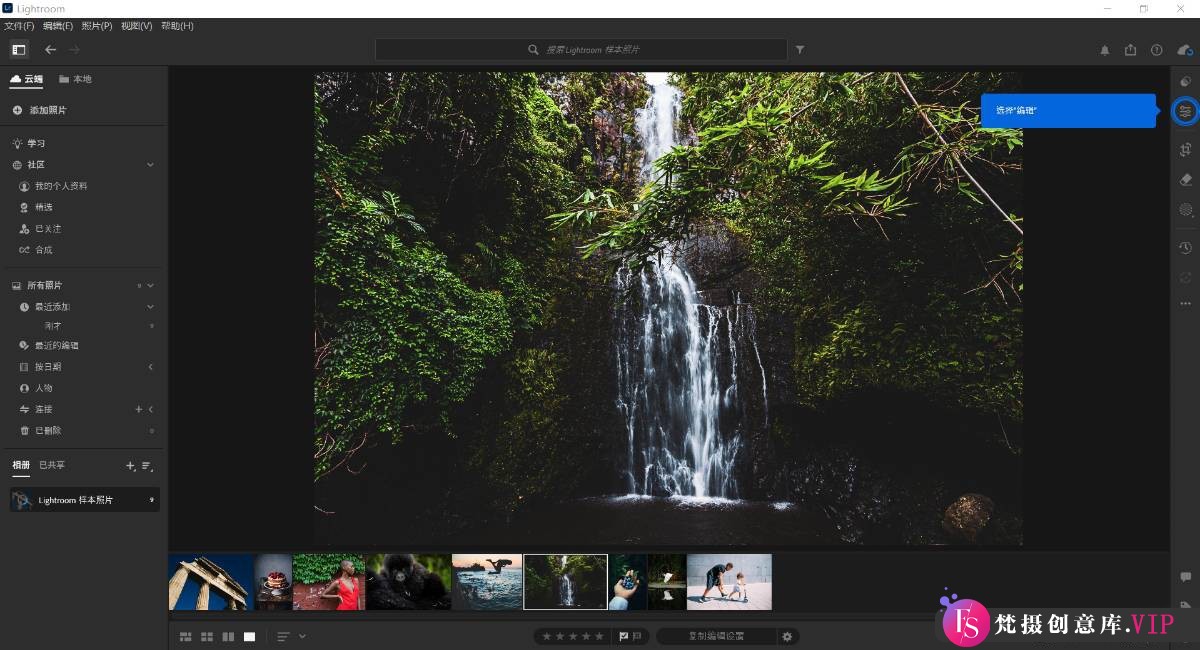The height and width of the screenshot is (650, 1200).
Task: Open the three-dots more options menu
Action: click(x=1185, y=303)
